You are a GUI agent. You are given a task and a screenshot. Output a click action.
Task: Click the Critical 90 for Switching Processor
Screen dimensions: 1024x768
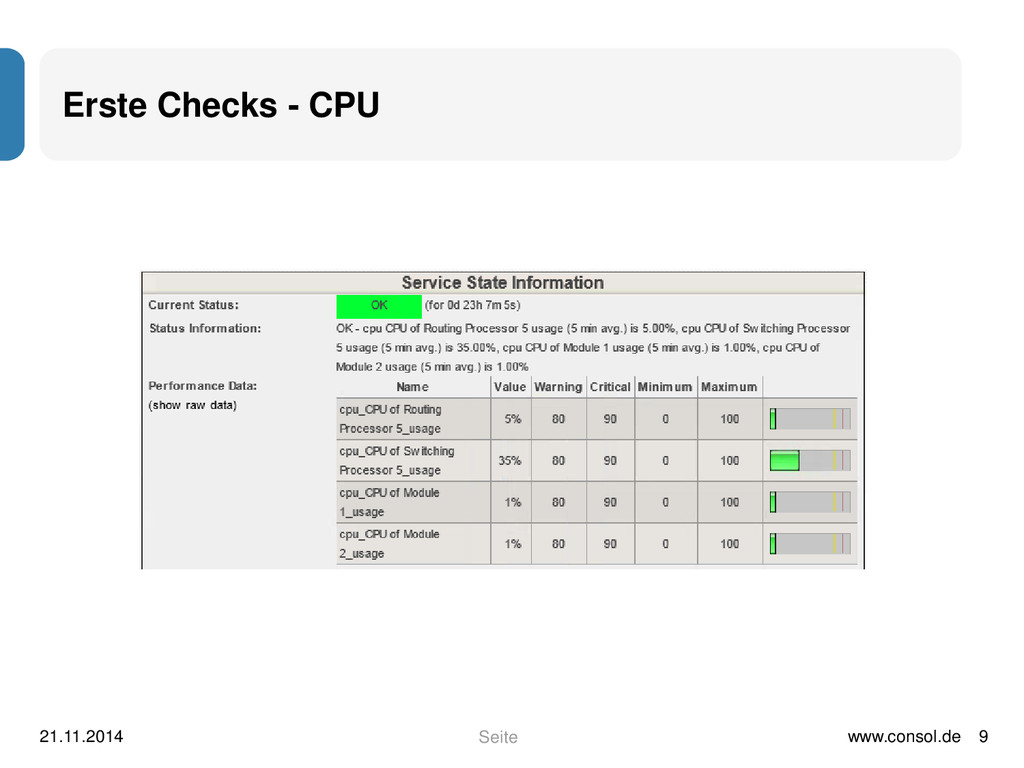tap(610, 460)
